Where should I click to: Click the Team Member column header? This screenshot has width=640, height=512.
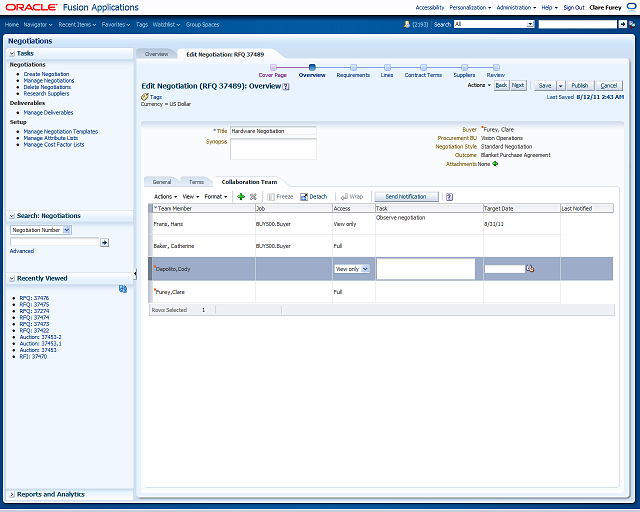204,209
